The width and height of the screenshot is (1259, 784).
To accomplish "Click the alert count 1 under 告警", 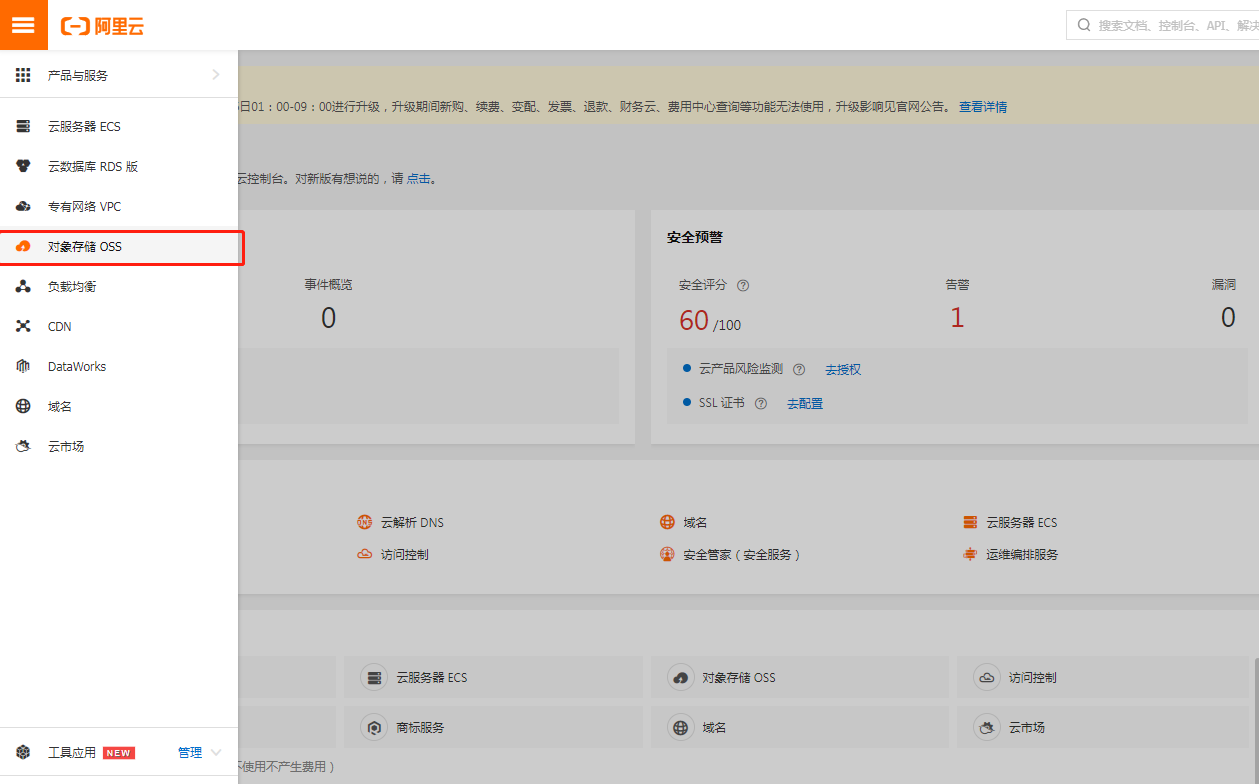I will (957, 318).
